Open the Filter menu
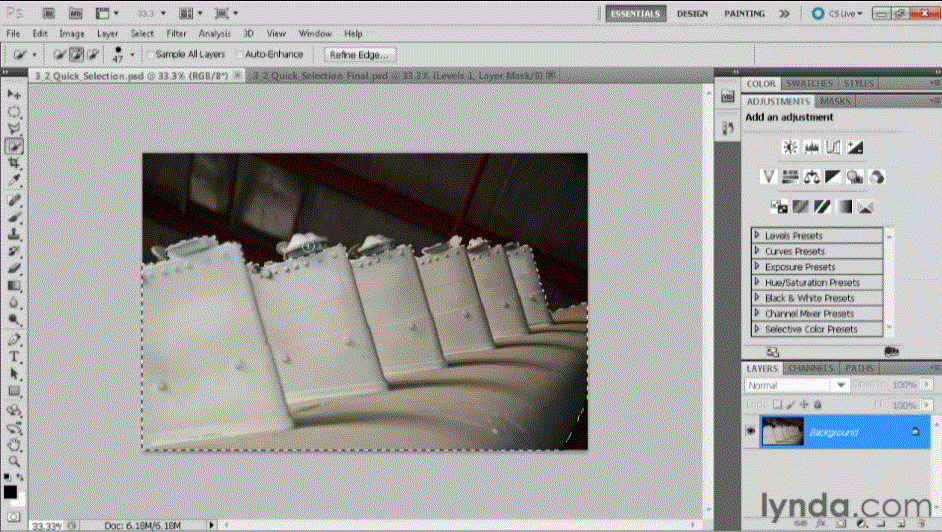 (x=176, y=34)
